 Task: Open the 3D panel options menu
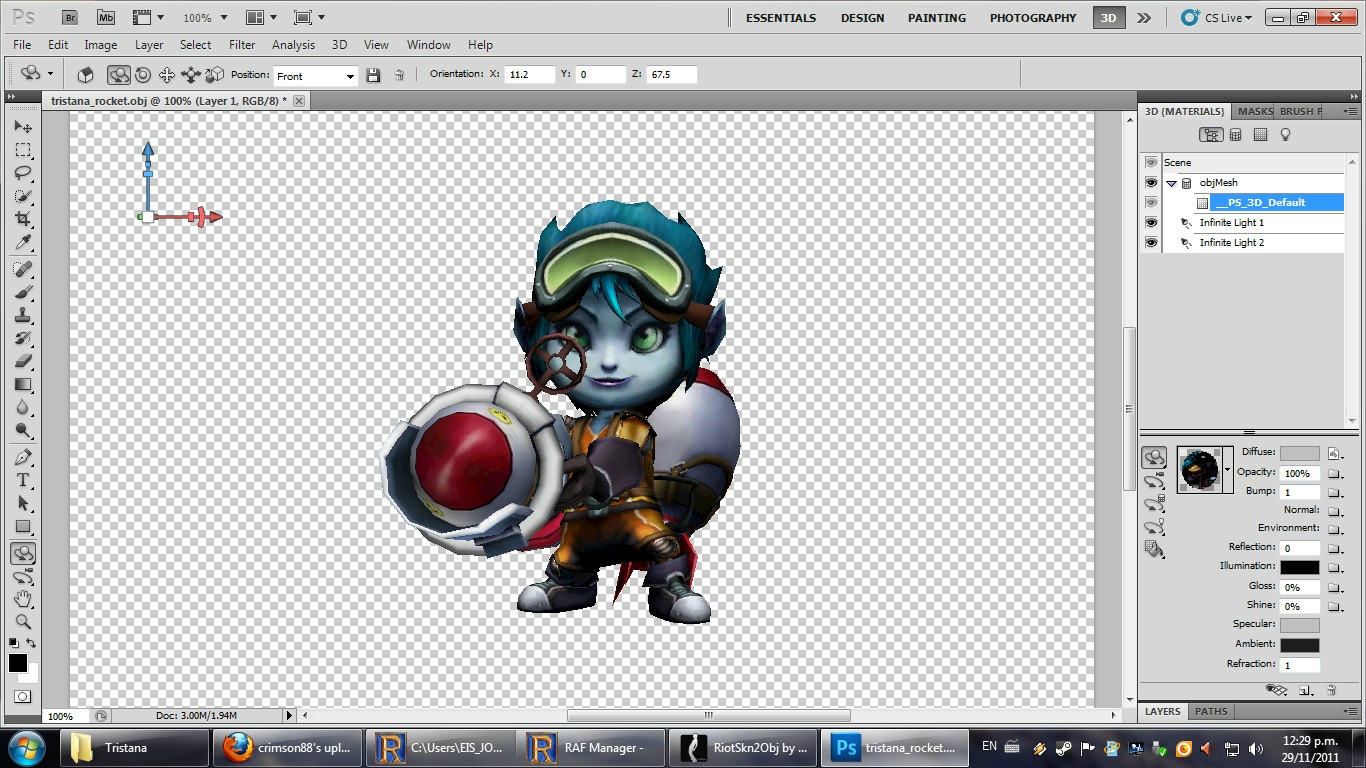[x=1351, y=111]
